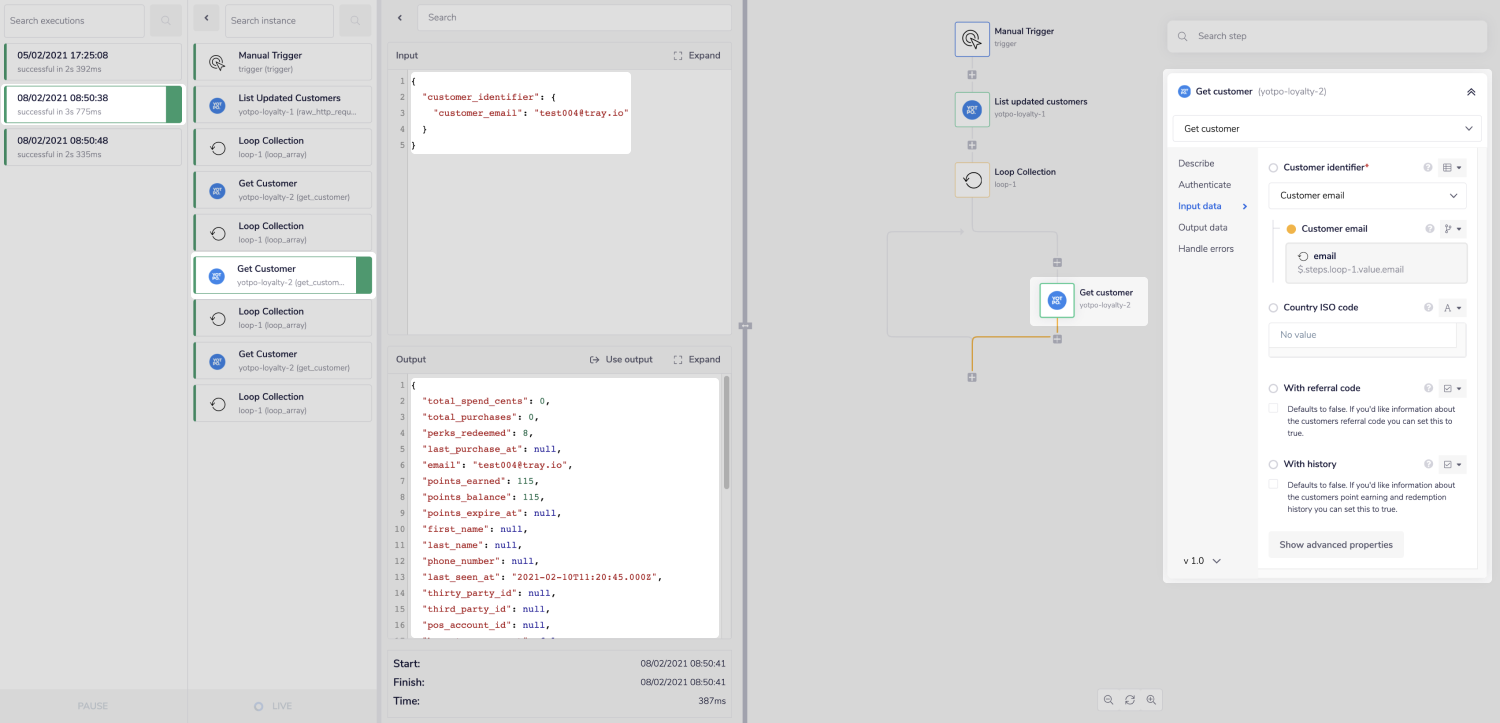Click Show advanced properties

coord(1335,544)
